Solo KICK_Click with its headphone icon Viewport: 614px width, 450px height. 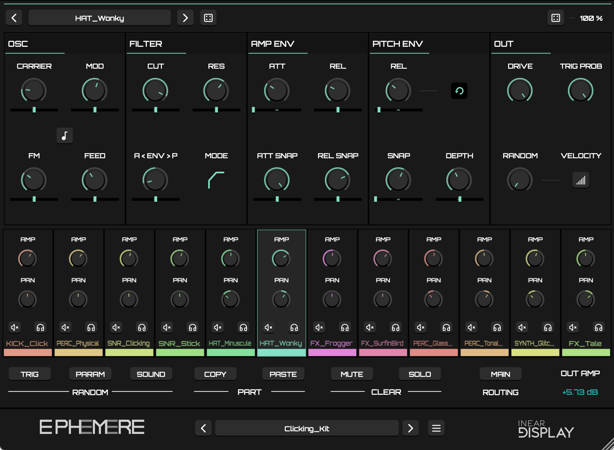41,327
